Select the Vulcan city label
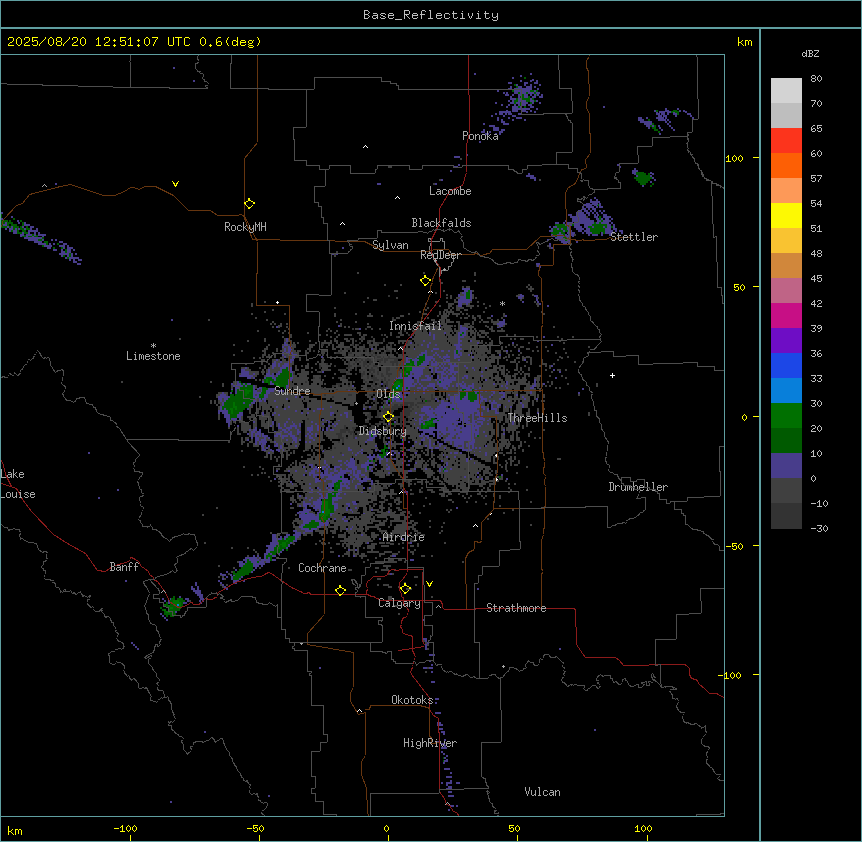The image size is (862, 842). click(543, 792)
